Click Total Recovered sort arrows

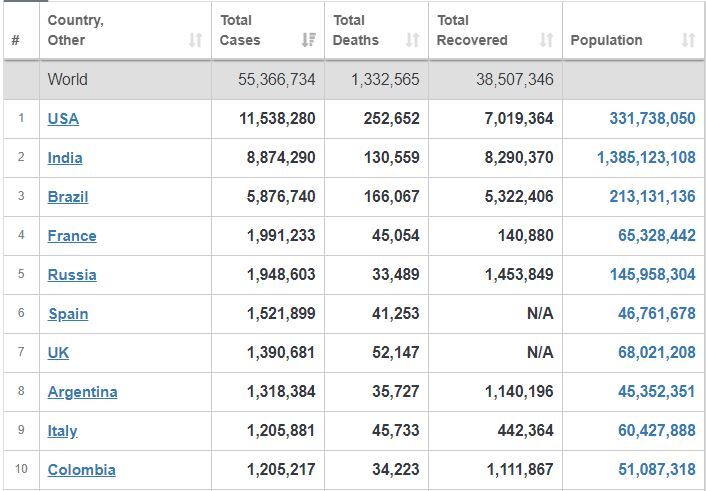point(546,40)
